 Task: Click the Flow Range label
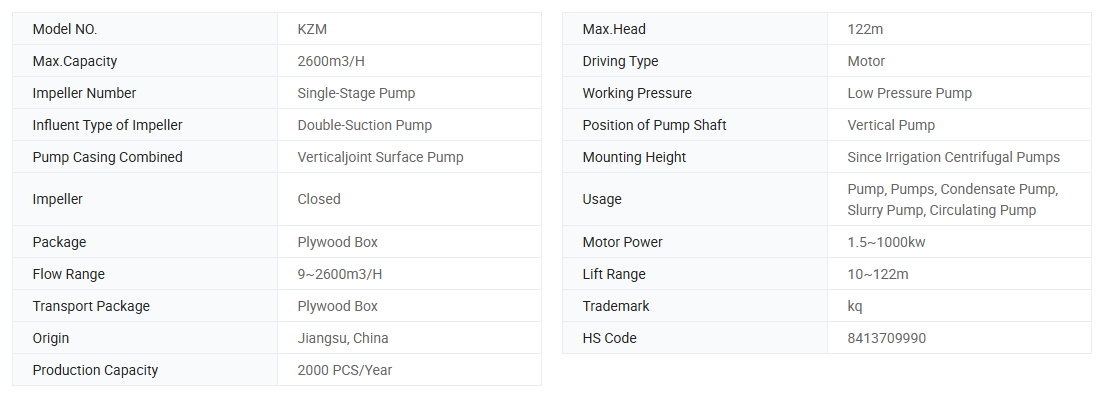(69, 274)
